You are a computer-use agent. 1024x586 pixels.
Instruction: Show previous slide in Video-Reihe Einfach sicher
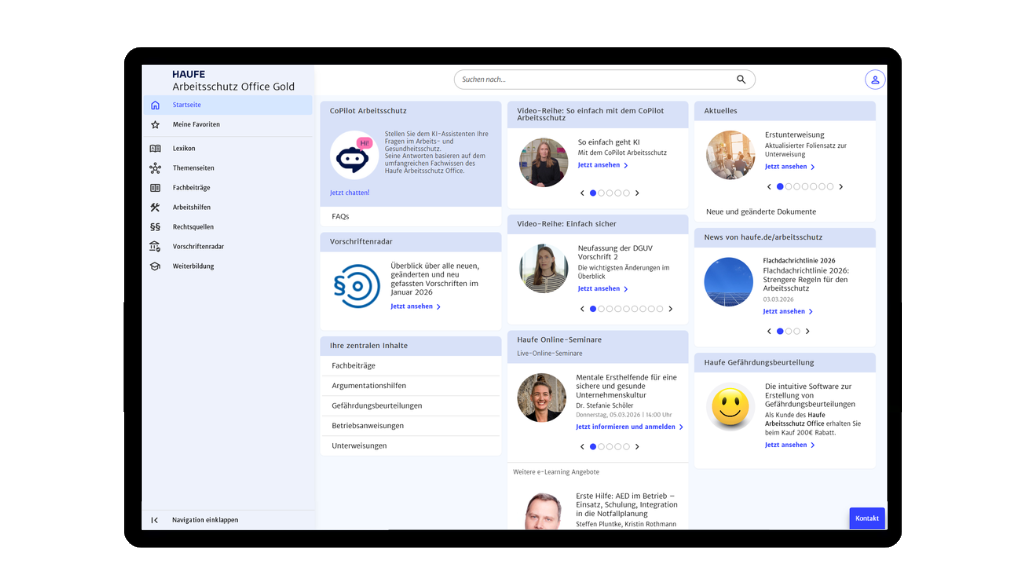[x=582, y=309]
